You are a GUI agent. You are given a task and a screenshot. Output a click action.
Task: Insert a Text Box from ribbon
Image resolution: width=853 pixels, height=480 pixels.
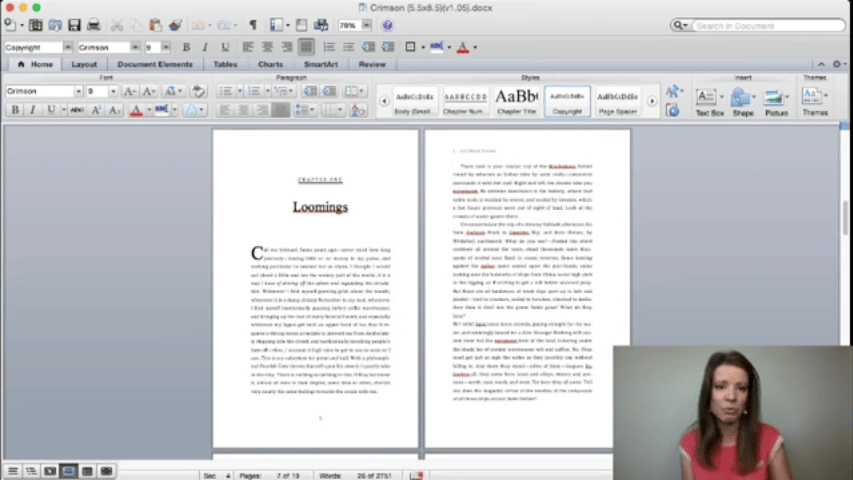tap(709, 101)
